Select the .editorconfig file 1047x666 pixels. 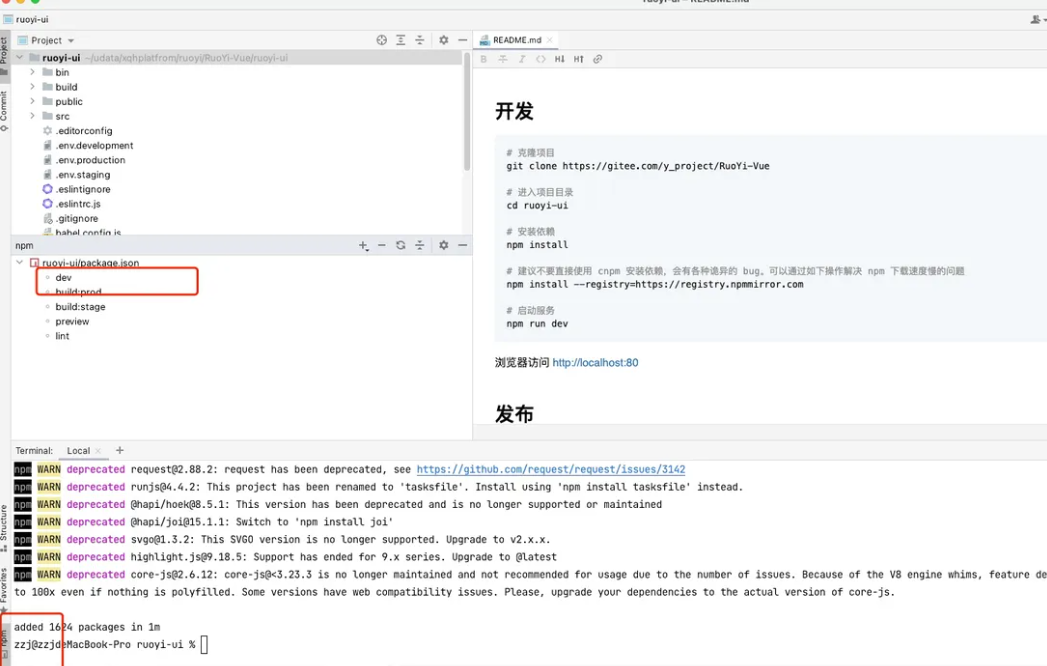point(83,131)
